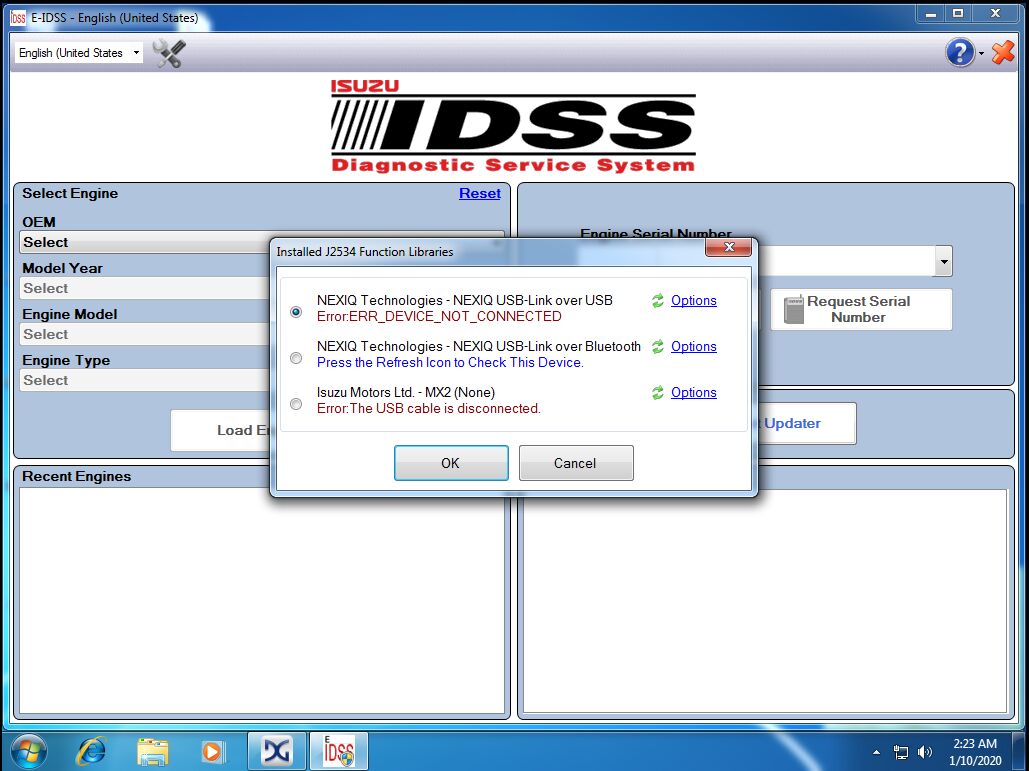This screenshot has height=771, width=1029.
Task: Confirm the J2534 dialog with OK
Action: coord(451,463)
